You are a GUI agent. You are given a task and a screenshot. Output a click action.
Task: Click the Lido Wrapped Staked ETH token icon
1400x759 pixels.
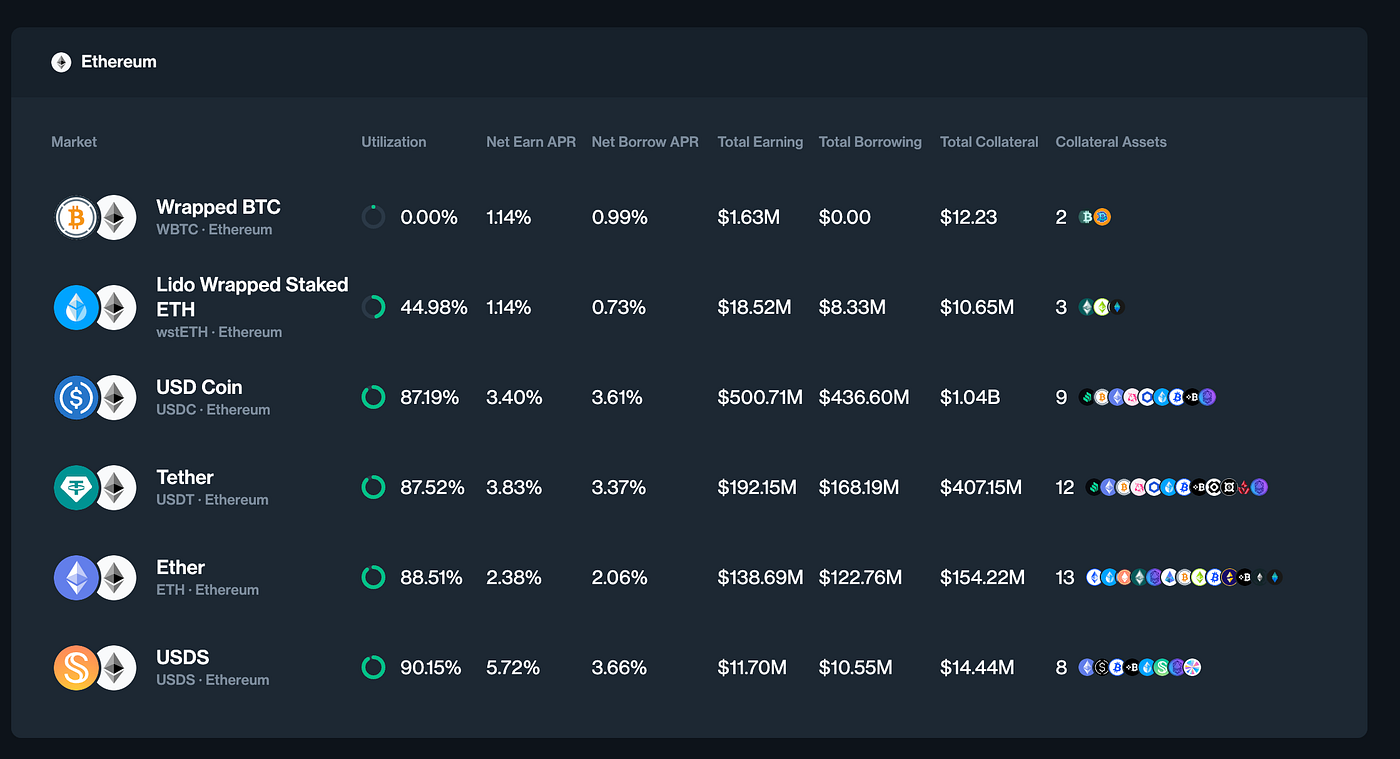[76, 307]
